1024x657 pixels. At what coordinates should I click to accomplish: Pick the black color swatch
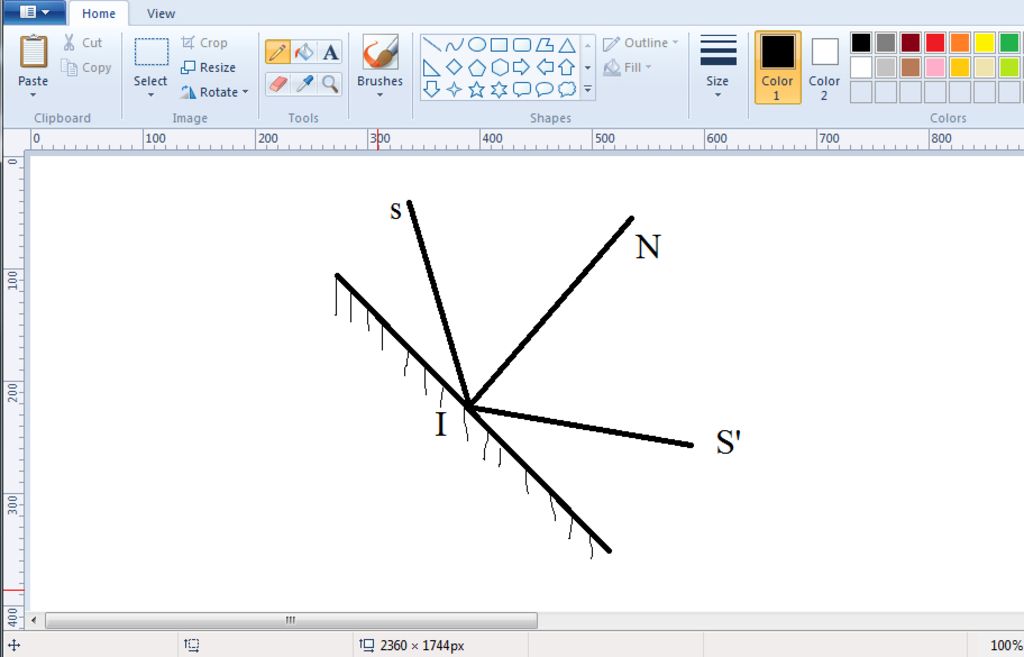[x=861, y=43]
